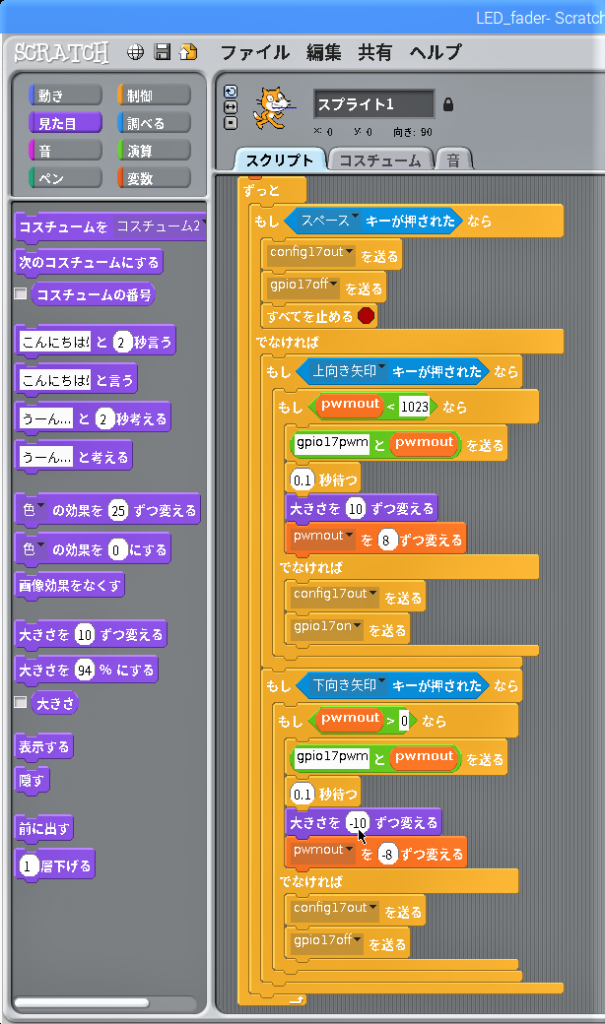This screenshot has width=605, height=1024.
Task: Click the 94 value in 大きさ % block
Action: tap(84, 670)
